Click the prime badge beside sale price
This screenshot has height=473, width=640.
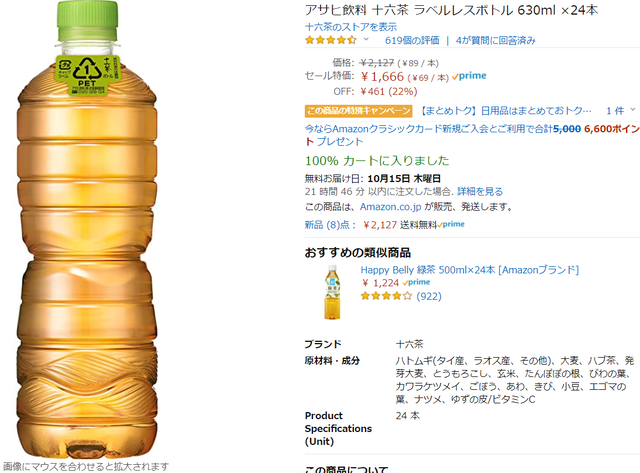469,76
